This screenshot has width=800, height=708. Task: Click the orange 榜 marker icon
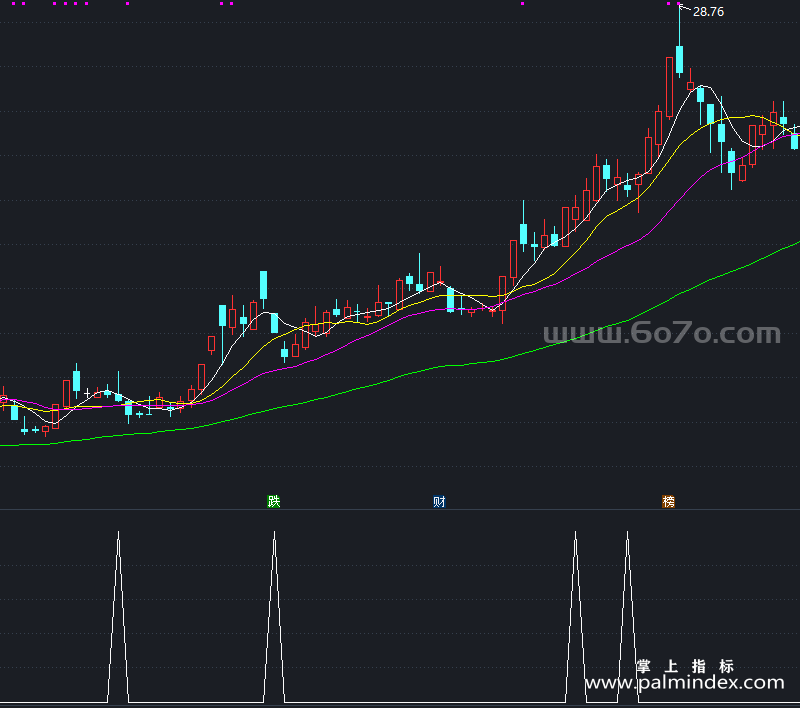tap(668, 501)
